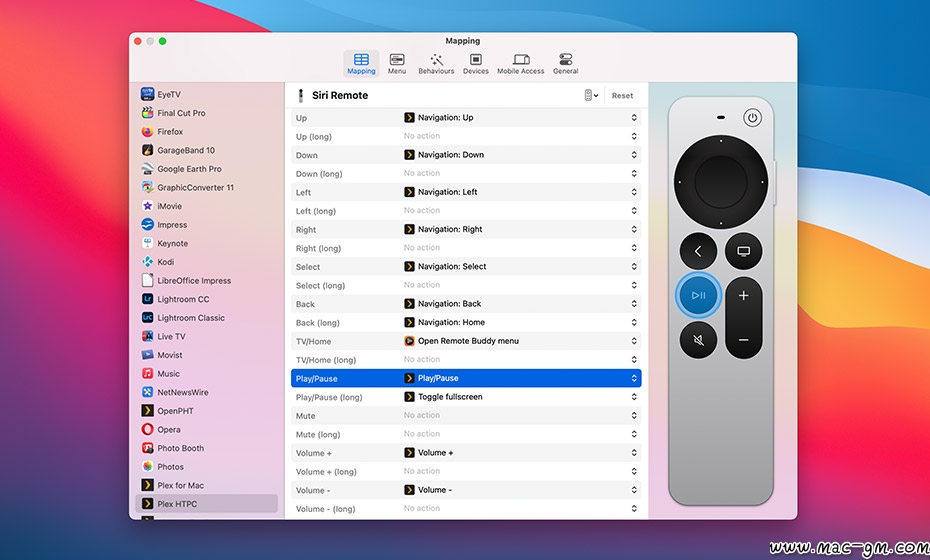Click the volume plus on remote
This screenshot has width=930, height=560.
743,295
